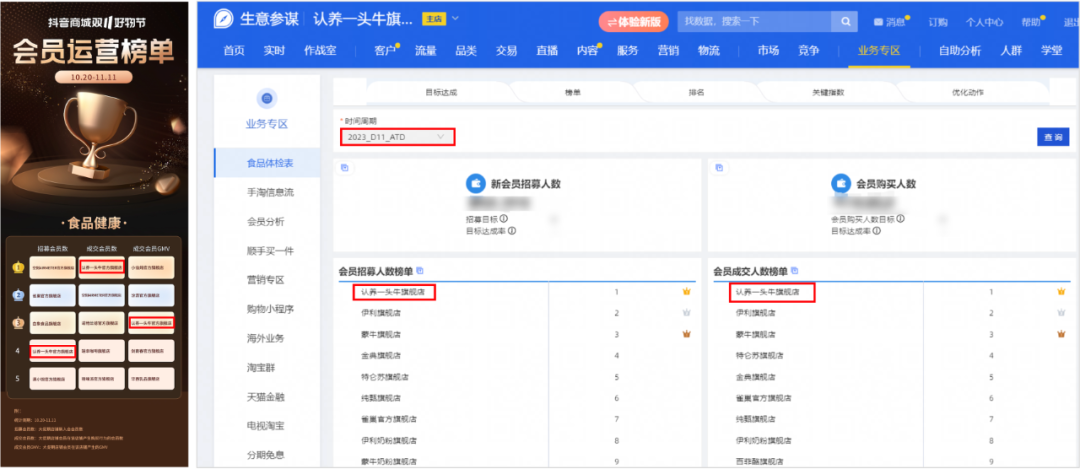Click 伊利旗舰店 in 会员招募人数榜单
The image size is (1080, 469).
tap(382, 313)
